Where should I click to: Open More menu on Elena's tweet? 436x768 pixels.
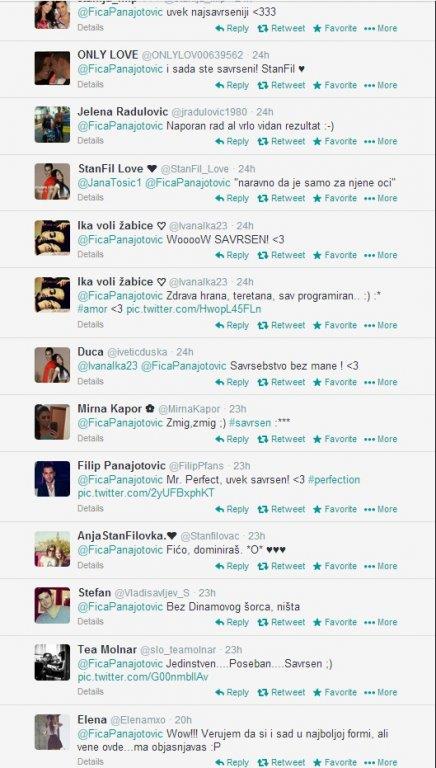pyautogui.click(x=381, y=763)
